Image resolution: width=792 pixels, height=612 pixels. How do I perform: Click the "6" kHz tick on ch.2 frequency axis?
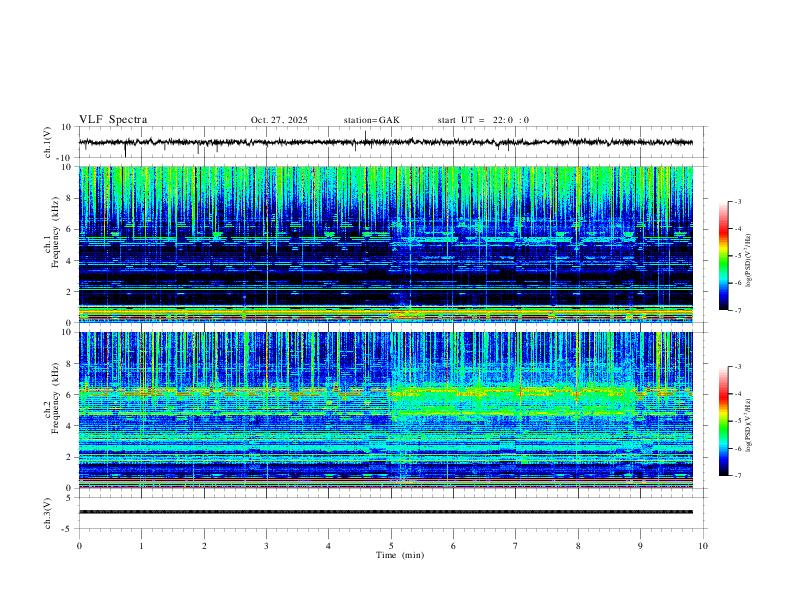click(69, 395)
